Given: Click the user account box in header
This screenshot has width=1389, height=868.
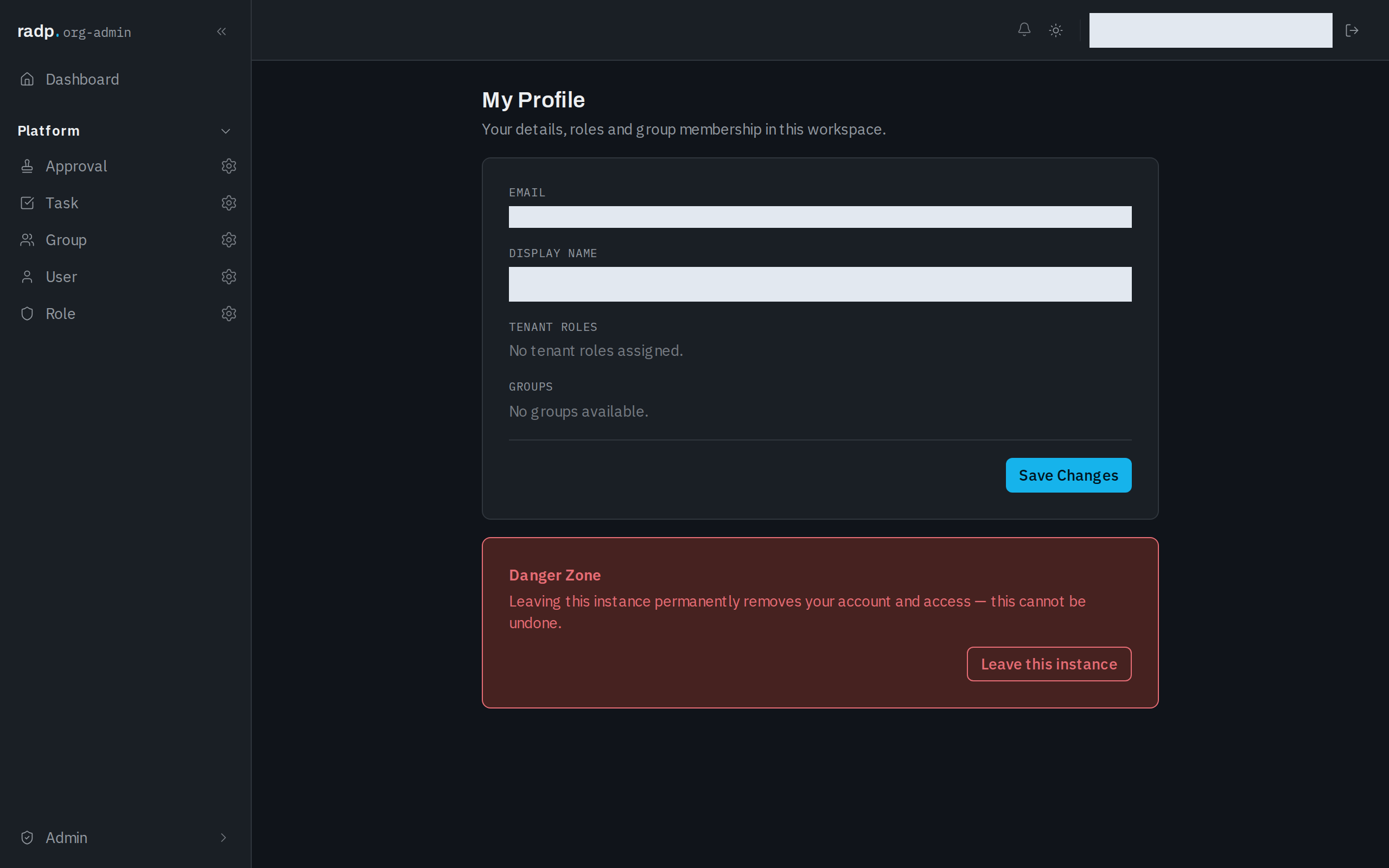Looking at the screenshot, I should pyautogui.click(x=1210, y=30).
